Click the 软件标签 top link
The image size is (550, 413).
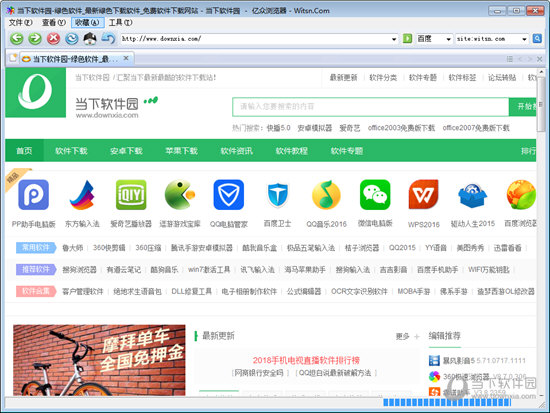[x=462, y=78]
